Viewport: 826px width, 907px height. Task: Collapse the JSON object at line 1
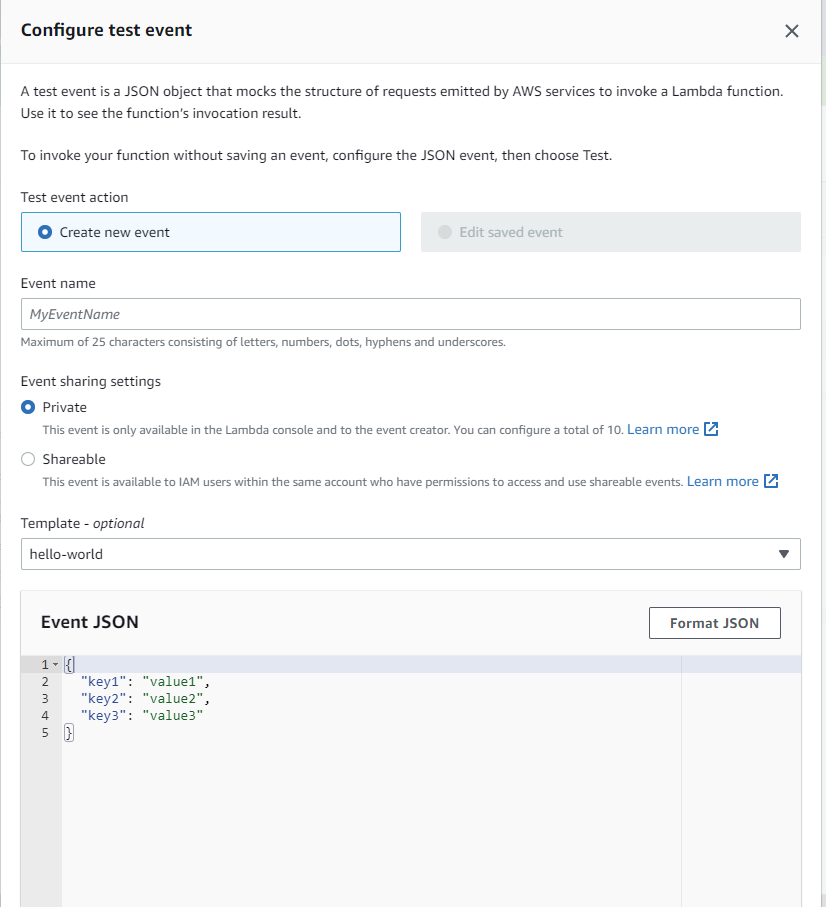point(56,665)
